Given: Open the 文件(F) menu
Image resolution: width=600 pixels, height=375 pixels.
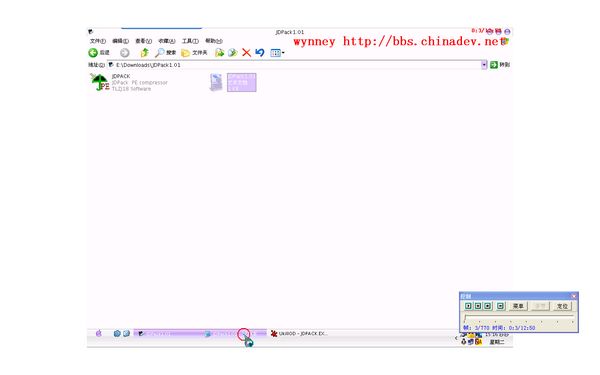Looking at the screenshot, I should (98, 41).
